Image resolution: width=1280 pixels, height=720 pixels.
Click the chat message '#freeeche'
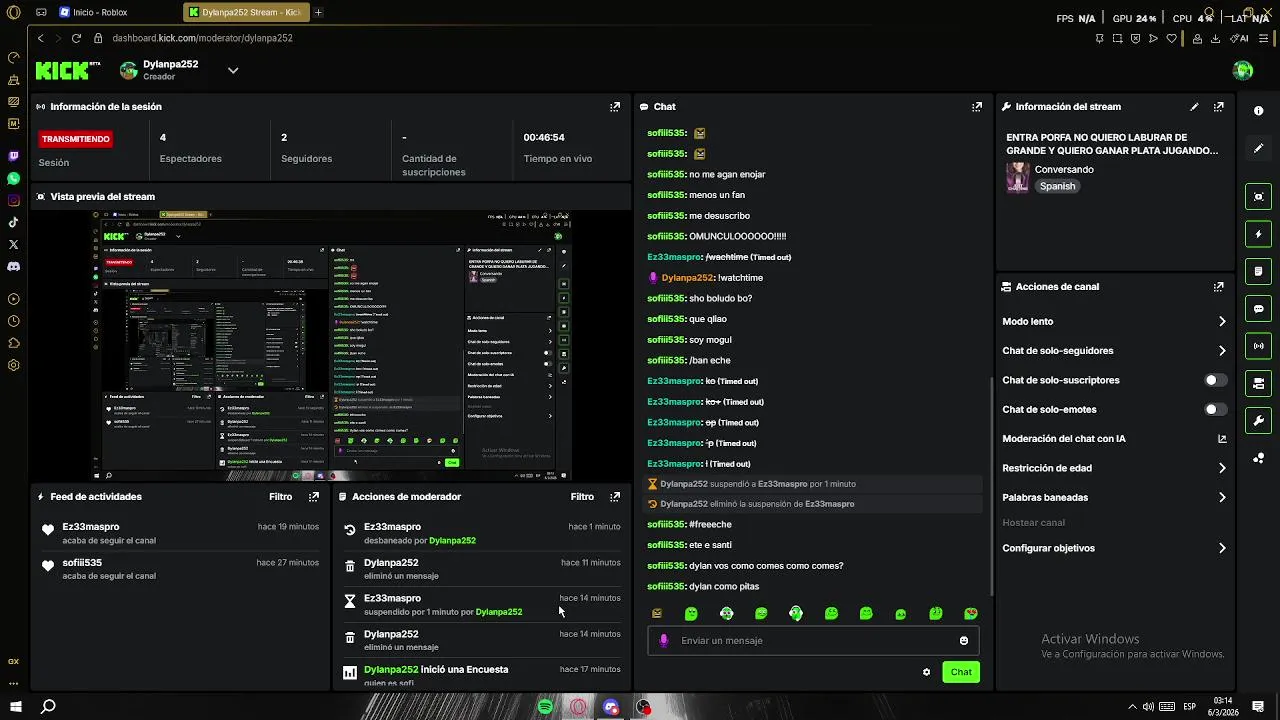point(710,524)
